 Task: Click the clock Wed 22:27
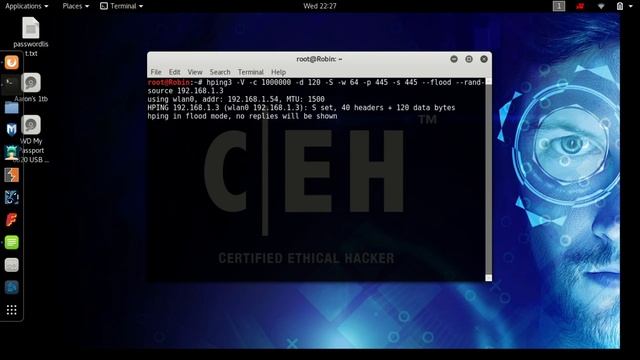pos(320,6)
